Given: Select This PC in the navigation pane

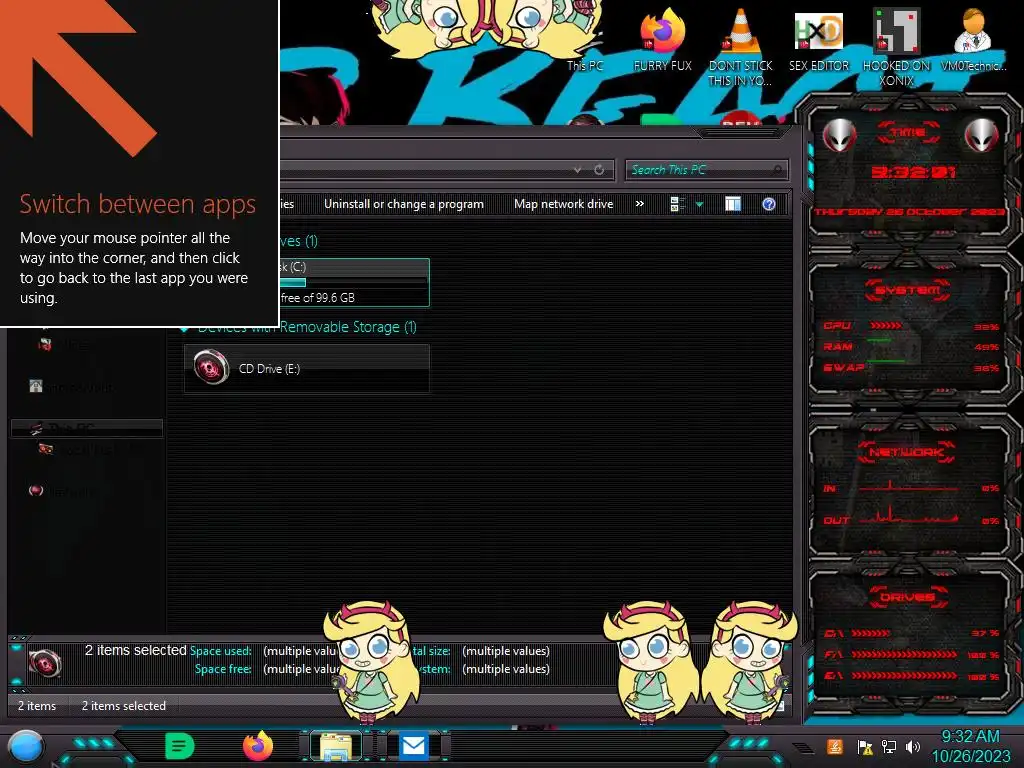Looking at the screenshot, I should [x=86, y=428].
